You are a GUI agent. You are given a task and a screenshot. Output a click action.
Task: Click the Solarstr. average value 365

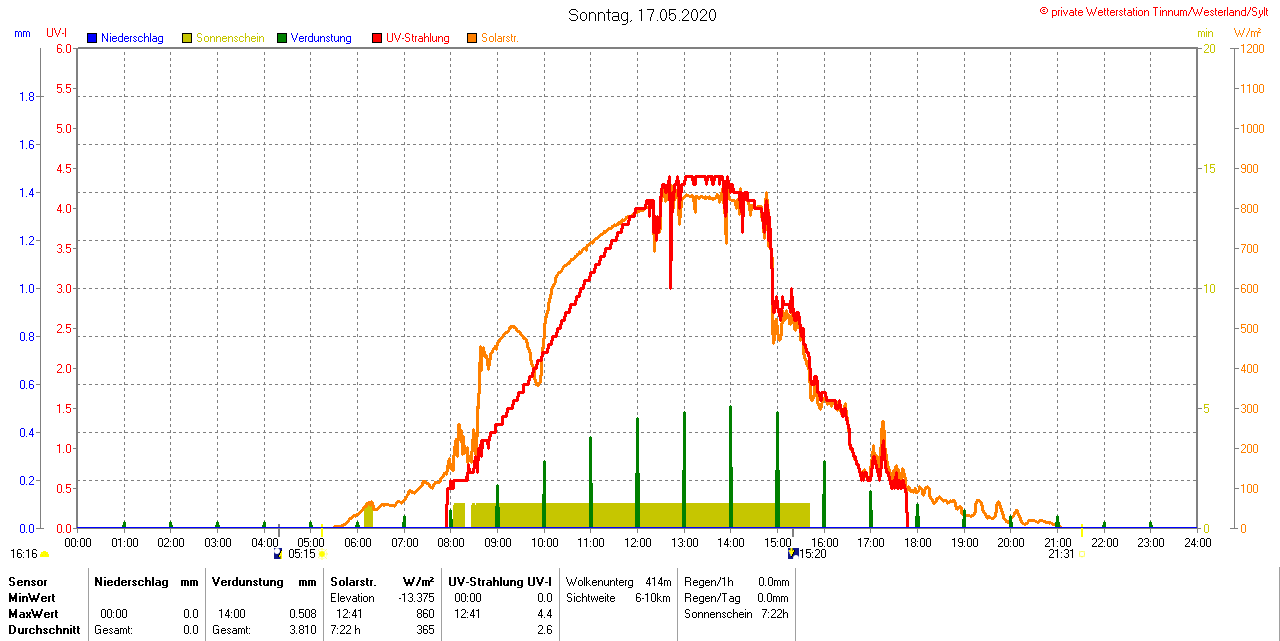pyautogui.click(x=425, y=630)
